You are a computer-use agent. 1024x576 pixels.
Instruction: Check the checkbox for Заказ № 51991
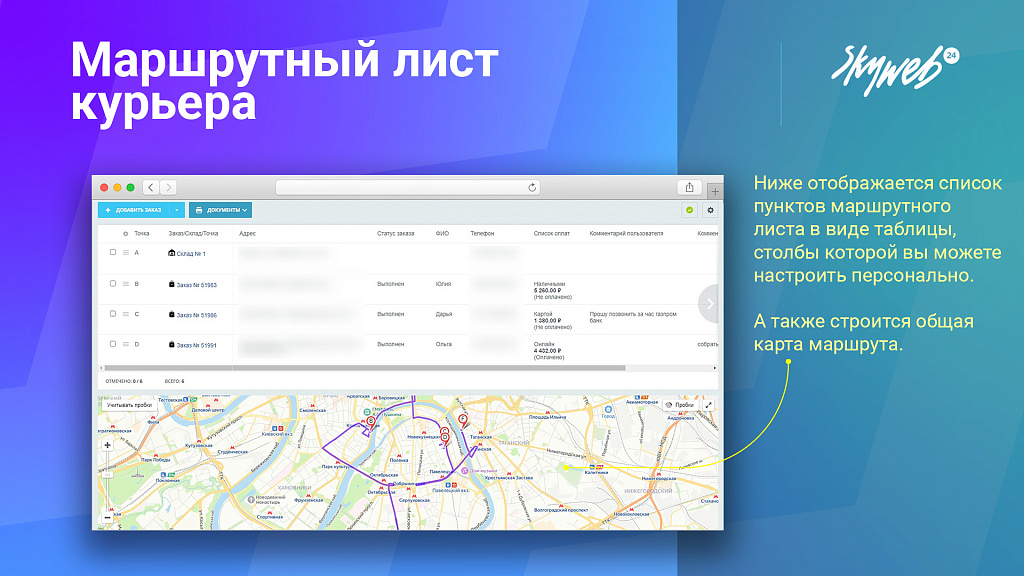click(x=112, y=344)
